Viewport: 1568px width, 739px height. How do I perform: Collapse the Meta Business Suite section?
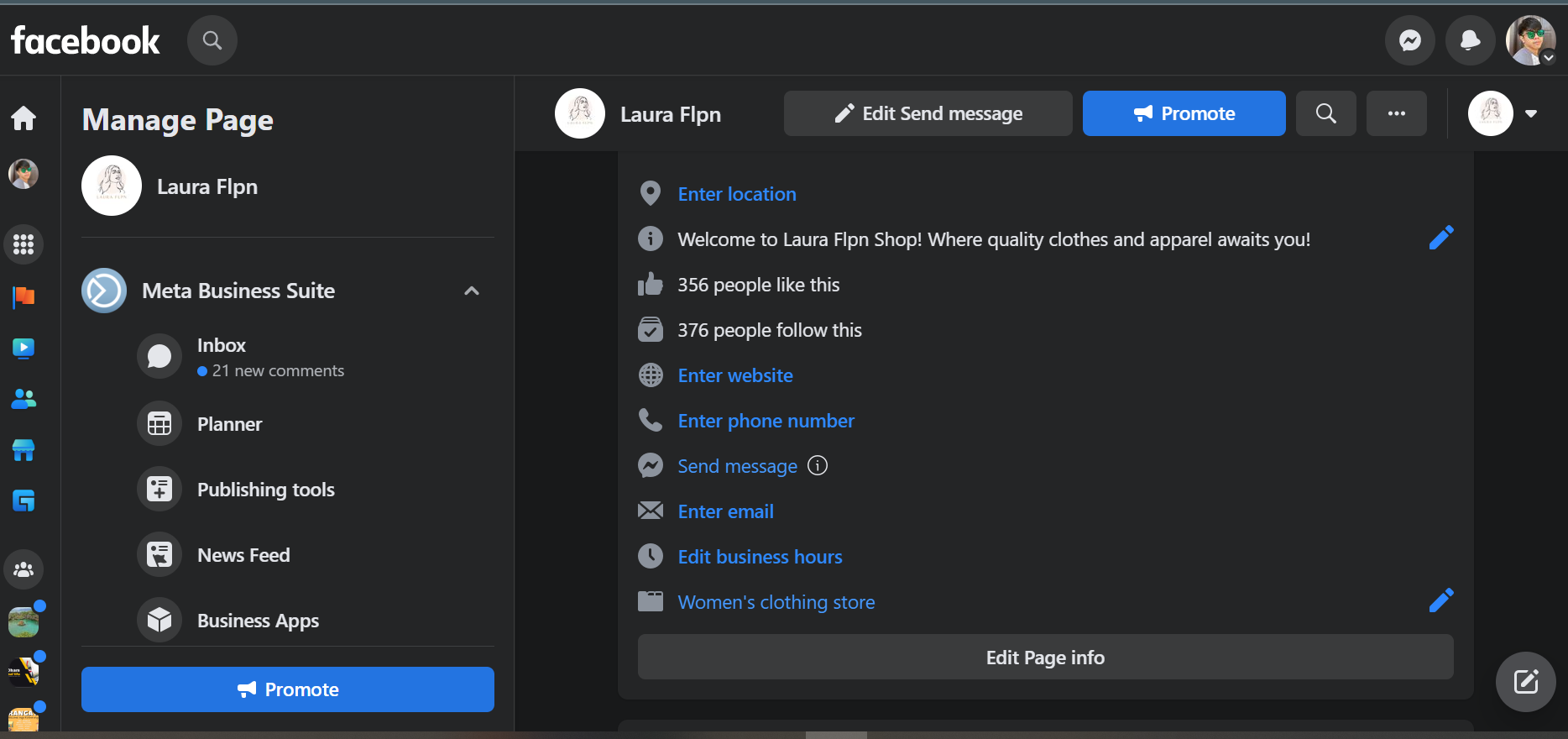pyautogui.click(x=472, y=291)
